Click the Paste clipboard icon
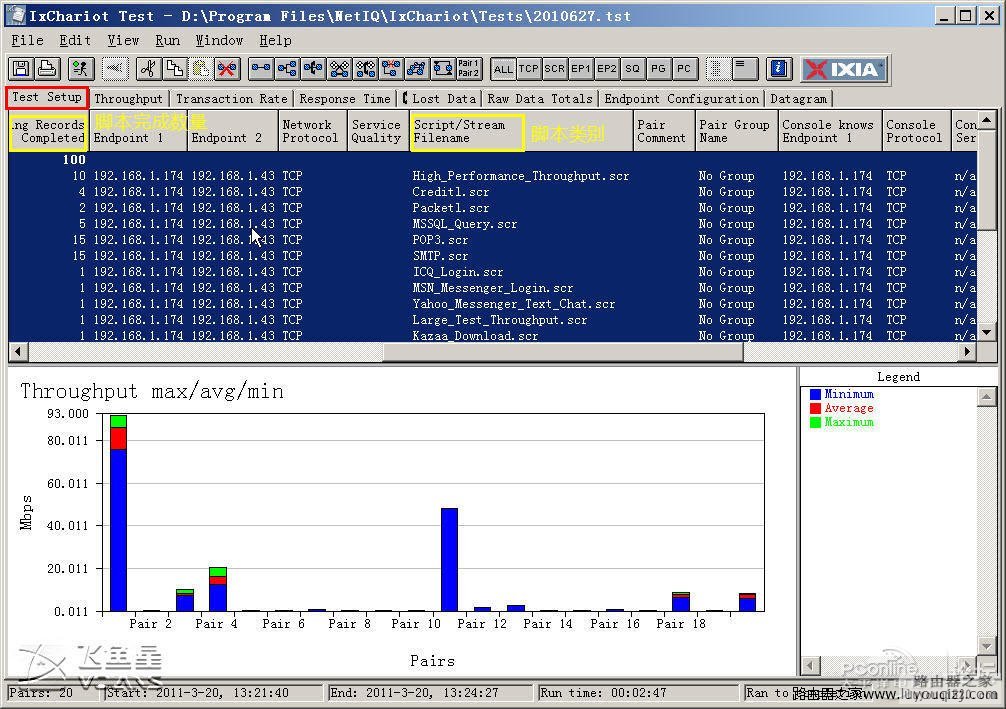 point(201,69)
